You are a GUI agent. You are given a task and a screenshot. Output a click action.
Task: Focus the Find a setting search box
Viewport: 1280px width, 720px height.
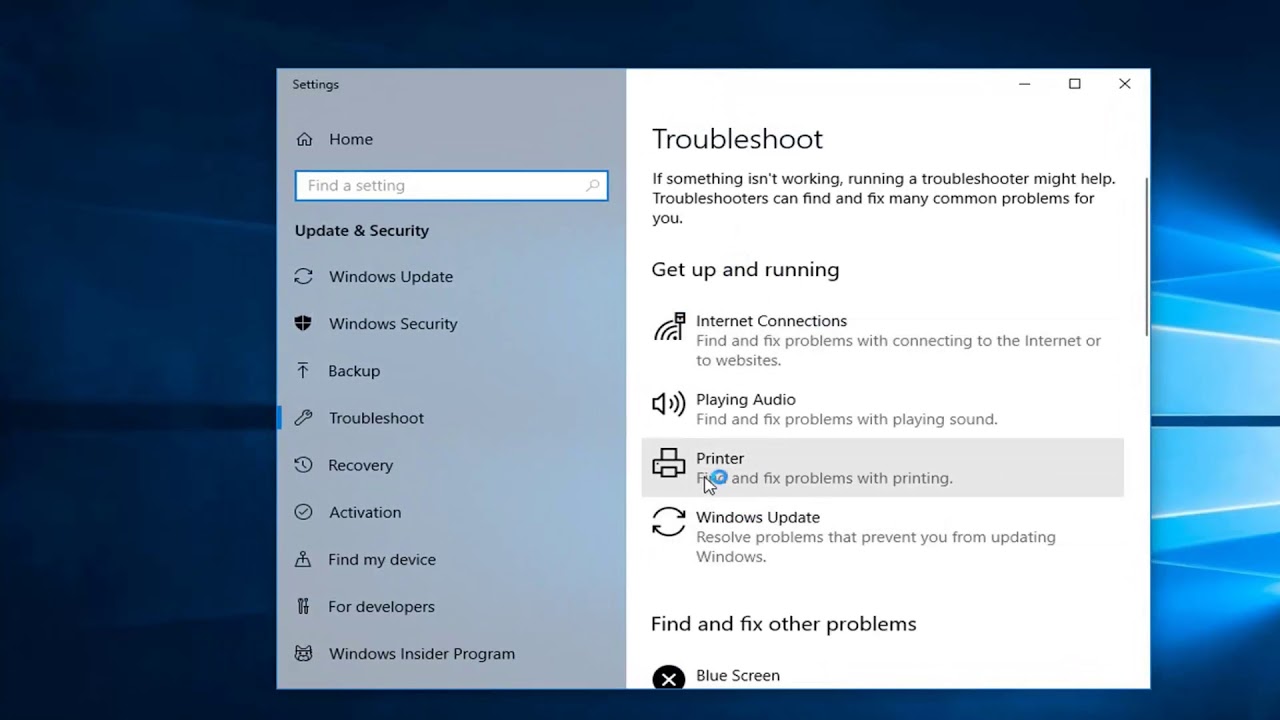click(451, 185)
